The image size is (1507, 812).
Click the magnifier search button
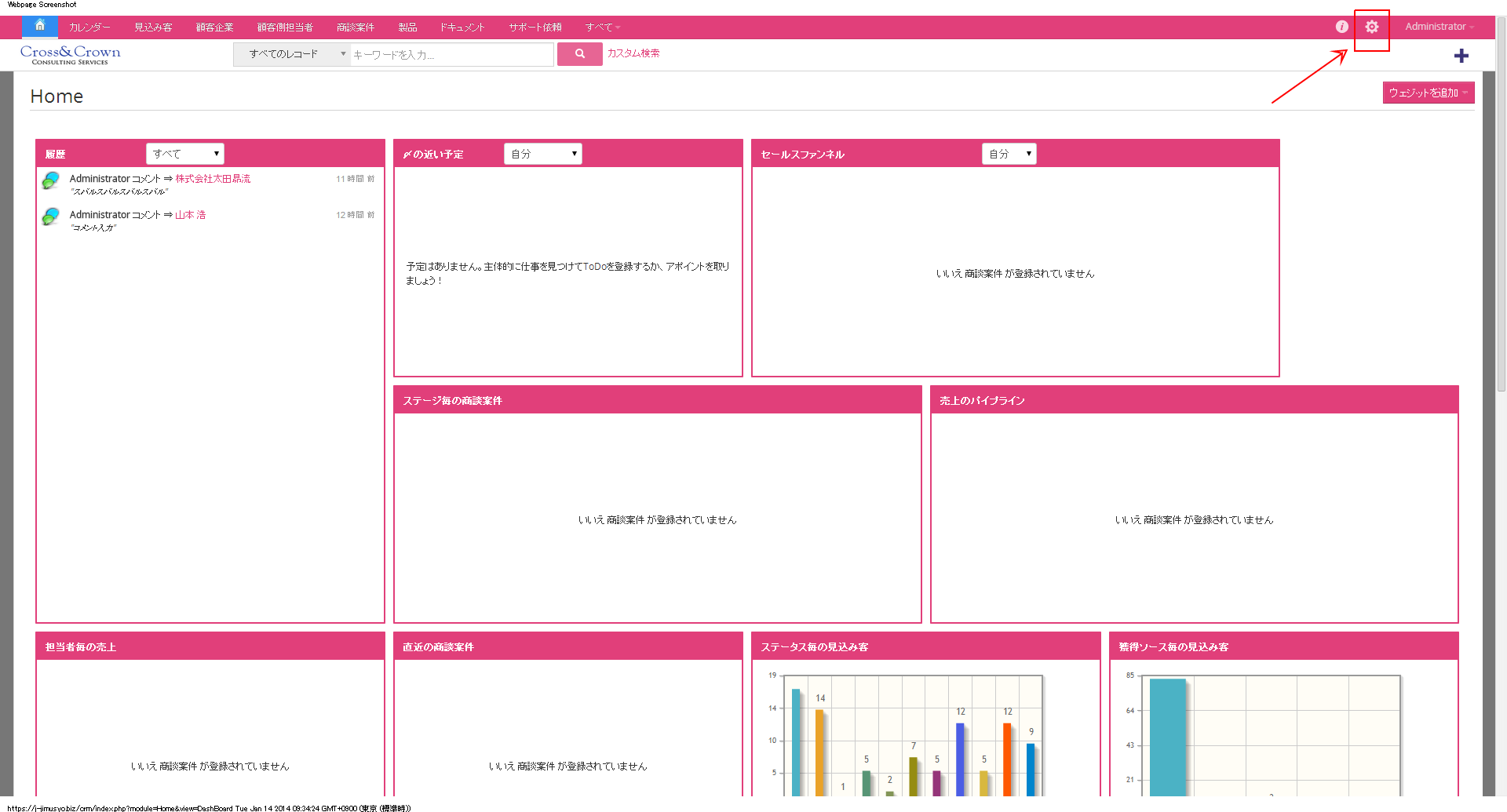click(579, 54)
